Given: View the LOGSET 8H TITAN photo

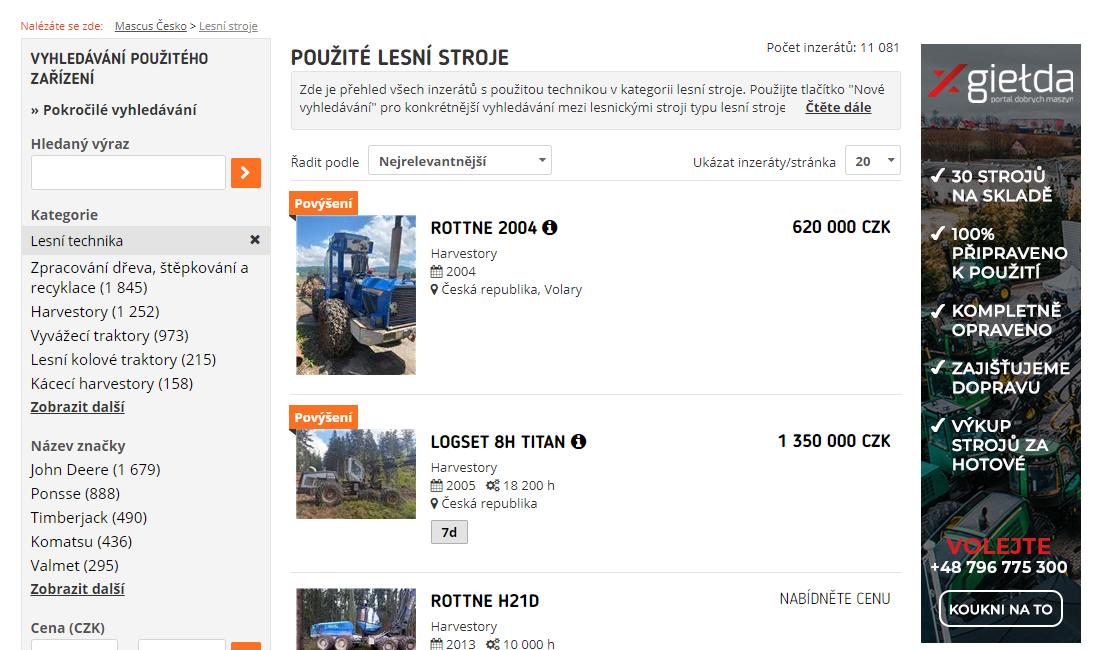Looking at the screenshot, I should click(356, 474).
